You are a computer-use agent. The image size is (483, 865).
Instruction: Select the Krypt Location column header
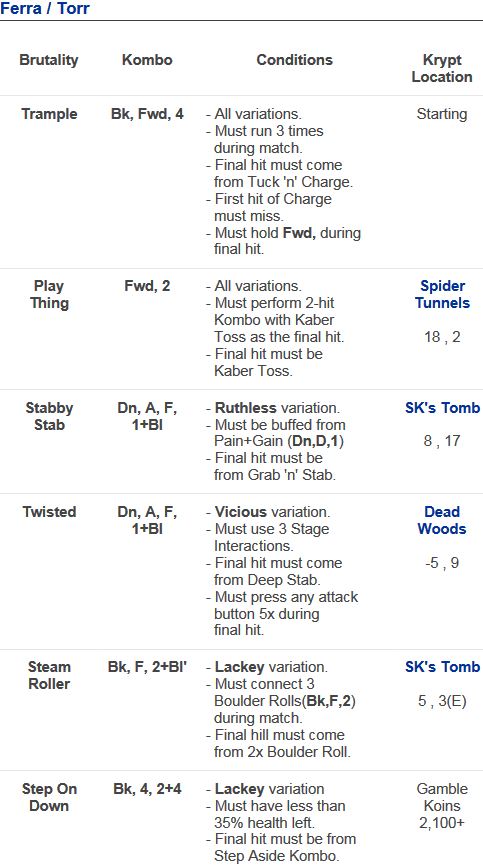click(442, 68)
